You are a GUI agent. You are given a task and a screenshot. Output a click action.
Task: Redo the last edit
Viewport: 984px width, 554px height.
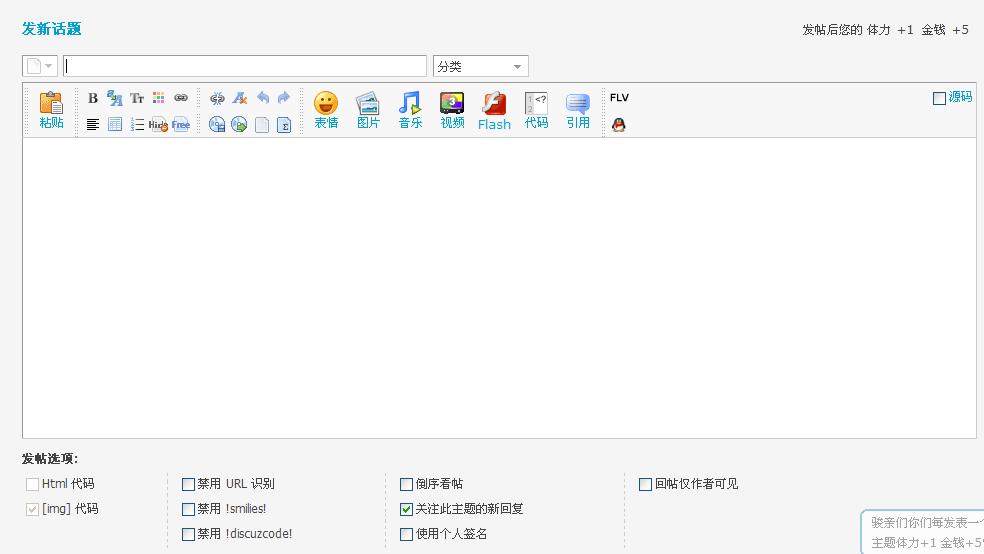(x=284, y=97)
